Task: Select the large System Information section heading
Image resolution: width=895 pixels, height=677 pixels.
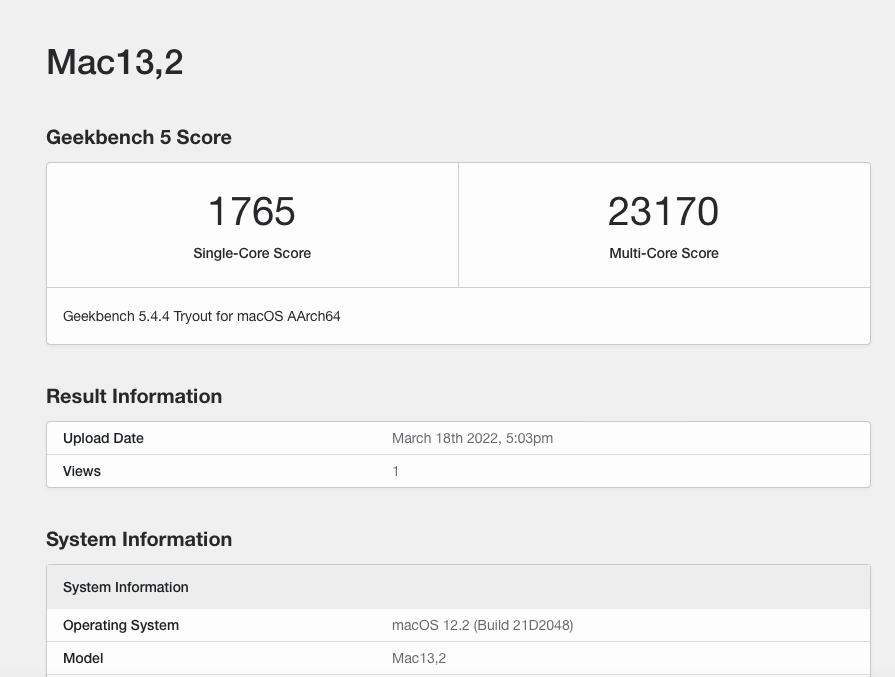Action: 139,539
